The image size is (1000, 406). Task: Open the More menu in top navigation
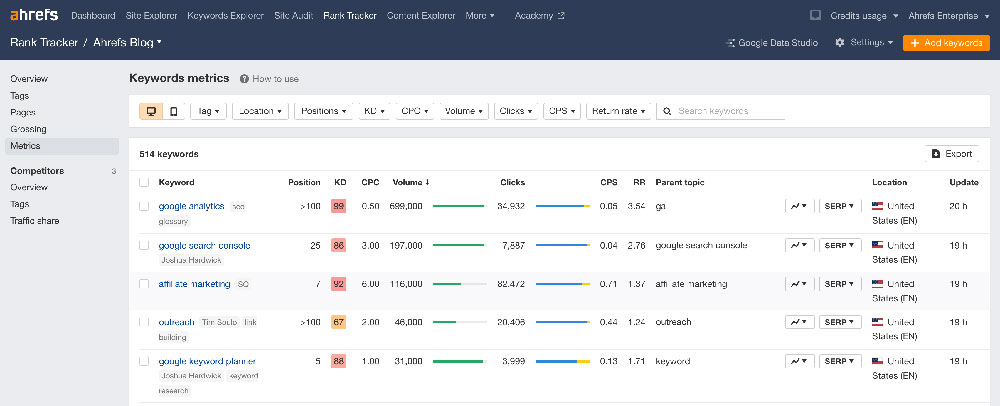[480, 15]
